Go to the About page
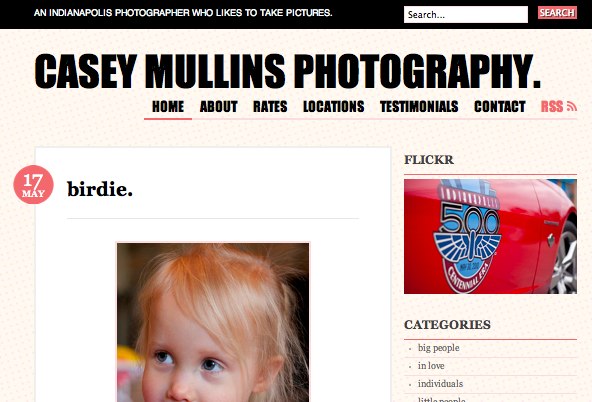This screenshot has width=592, height=402. click(219, 106)
